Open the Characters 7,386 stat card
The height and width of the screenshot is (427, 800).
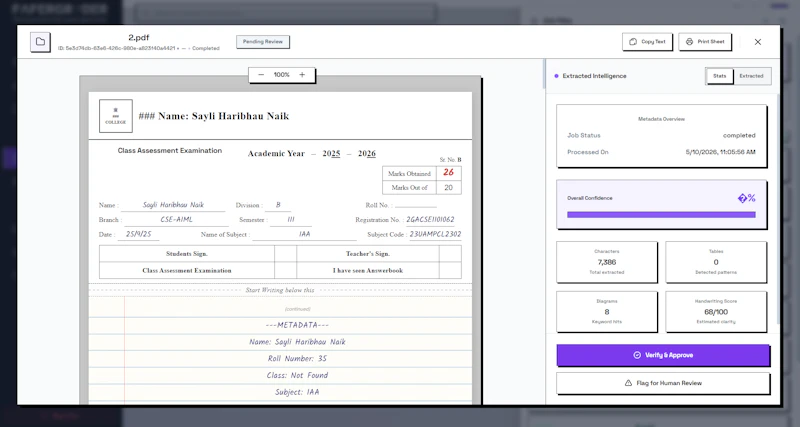607,262
